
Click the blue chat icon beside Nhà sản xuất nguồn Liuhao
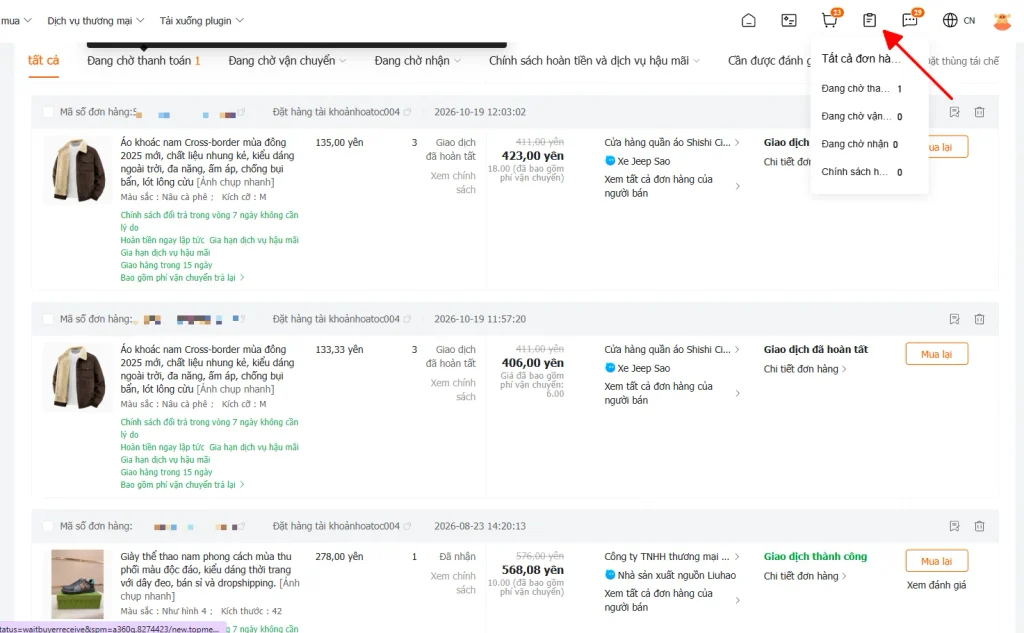(x=610, y=575)
